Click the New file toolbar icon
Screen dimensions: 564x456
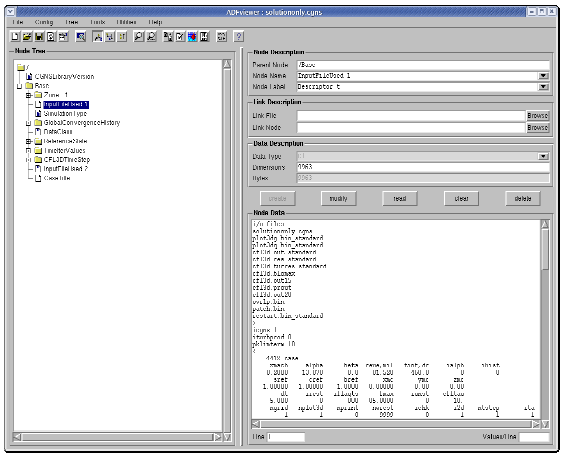pyautogui.click(x=15, y=36)
